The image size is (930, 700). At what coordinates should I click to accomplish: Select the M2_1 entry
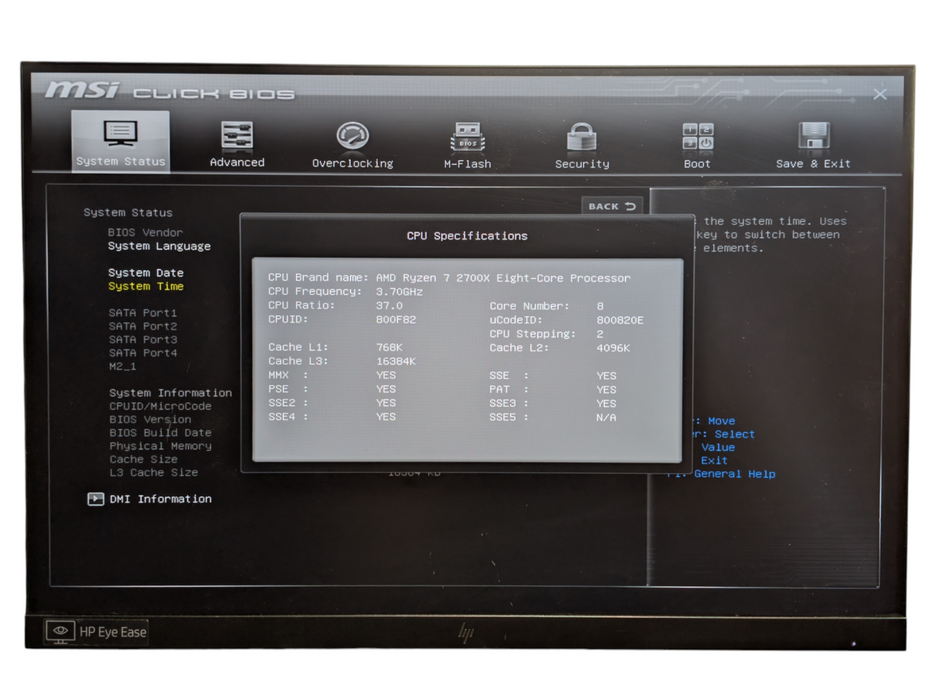pos(123,367)
